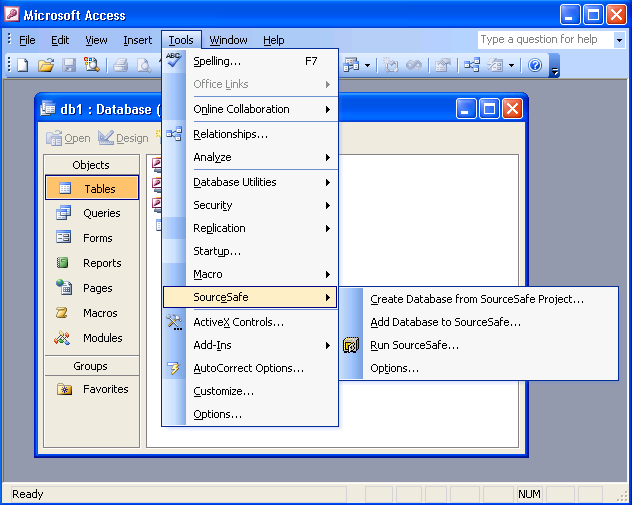Choose Add Database to SourceSafe...

click(479, 322)
